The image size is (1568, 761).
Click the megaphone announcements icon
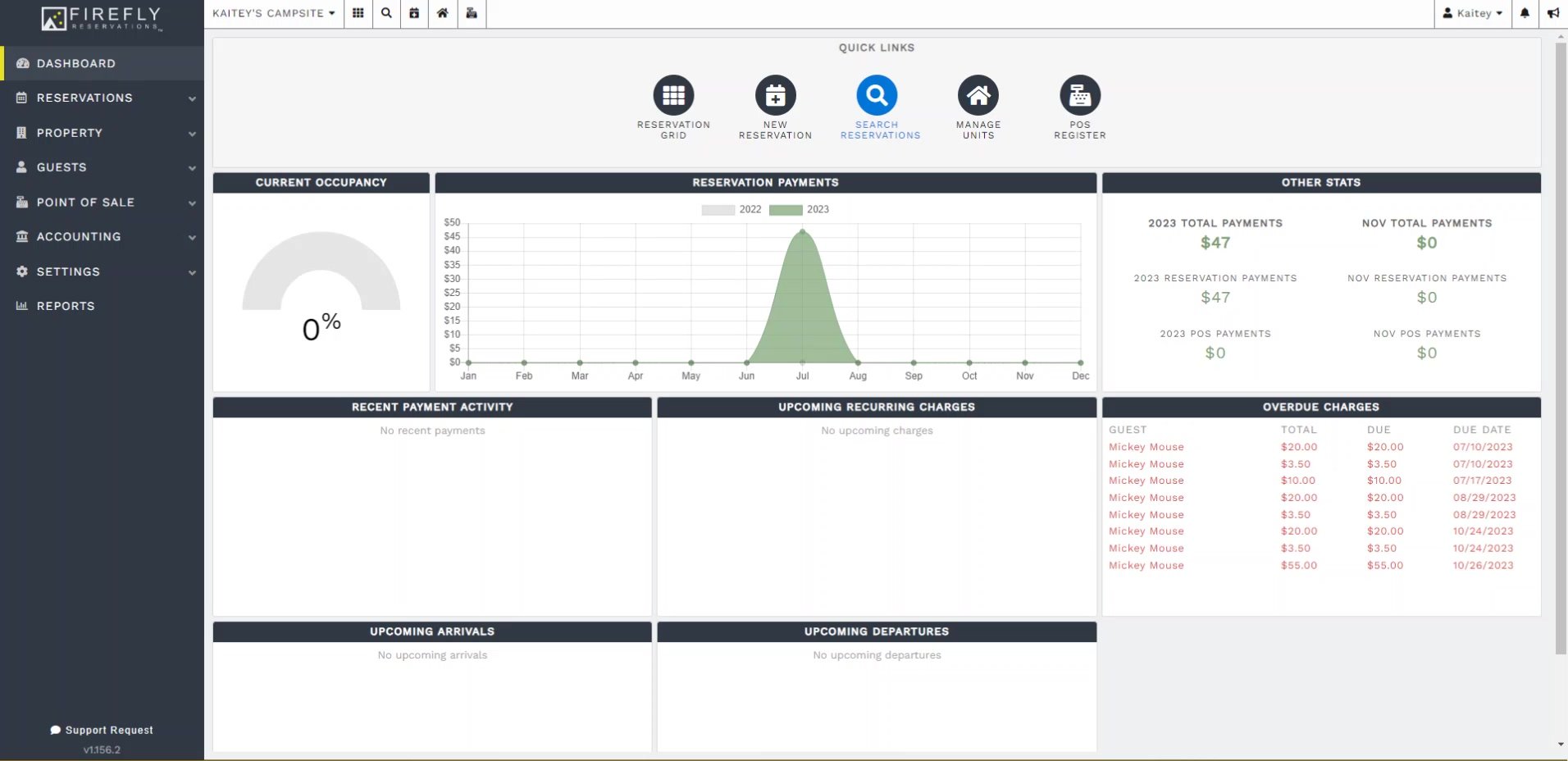[1552, 13]
